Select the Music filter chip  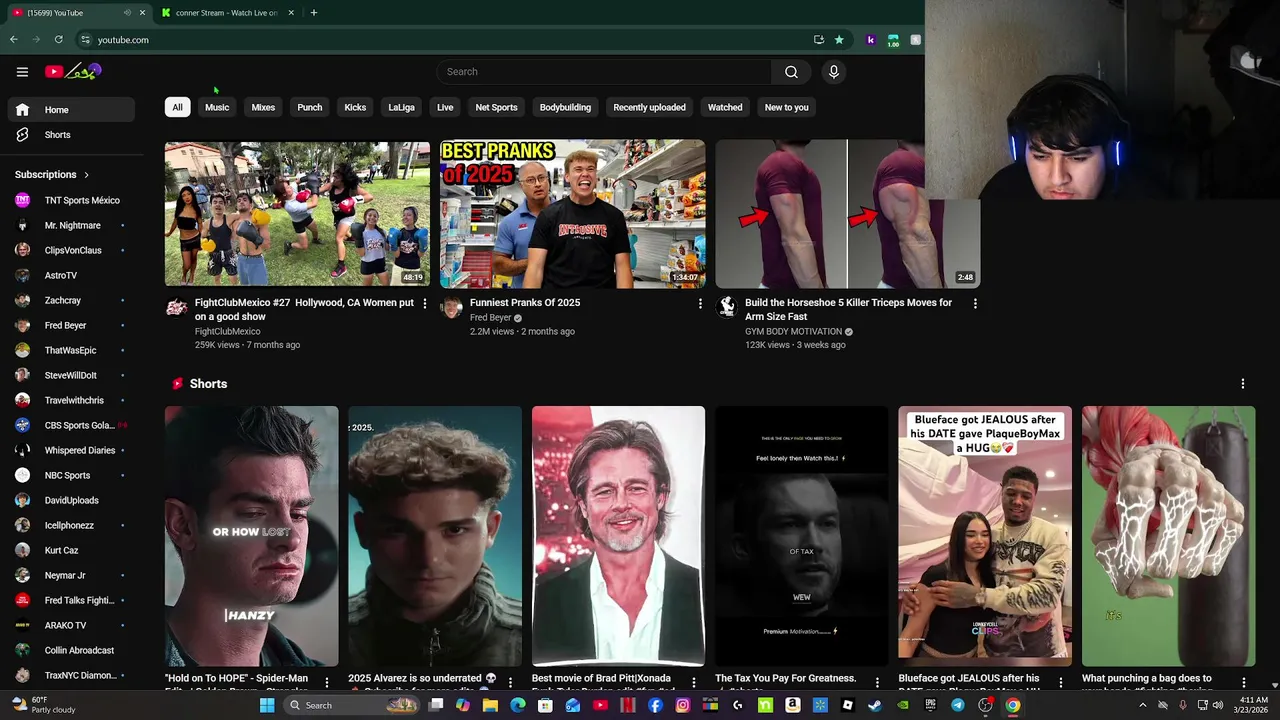click(217, 107)
